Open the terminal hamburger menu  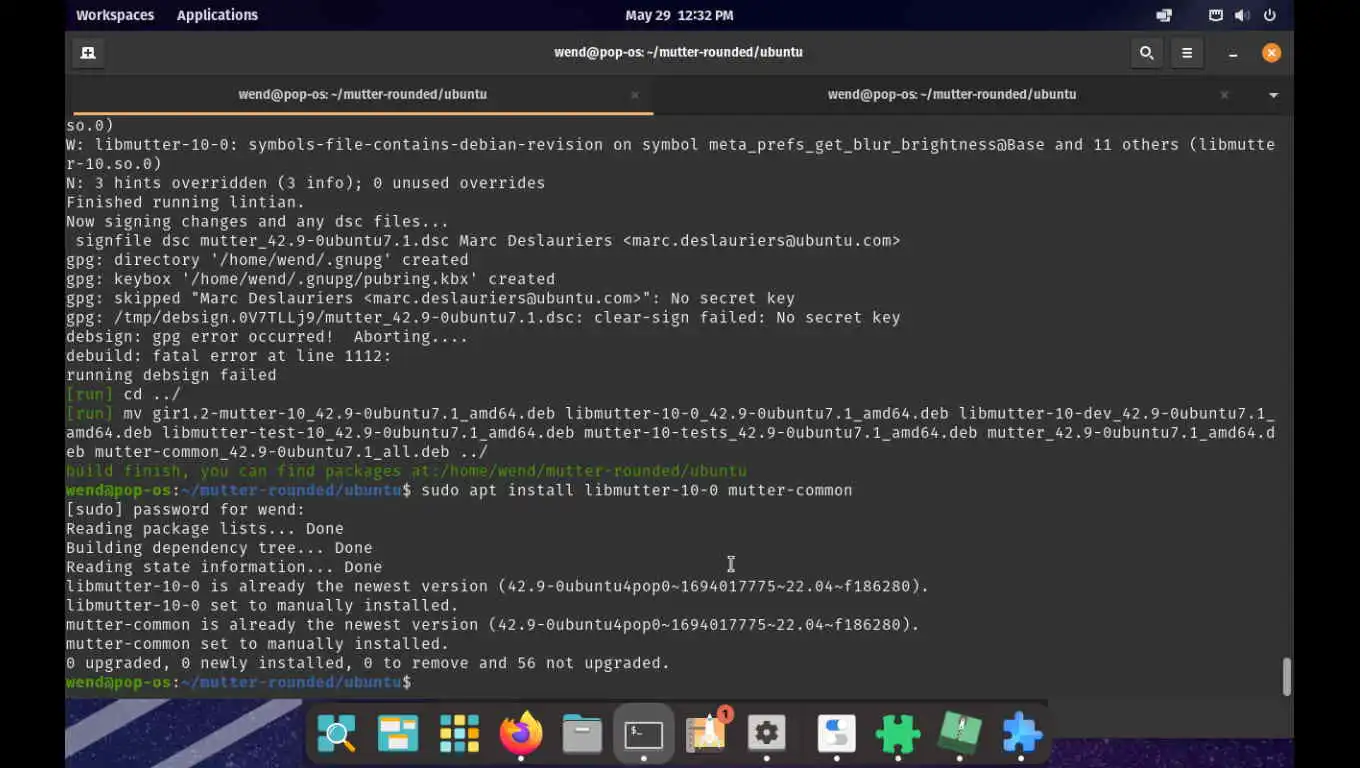click(1187, 52)
